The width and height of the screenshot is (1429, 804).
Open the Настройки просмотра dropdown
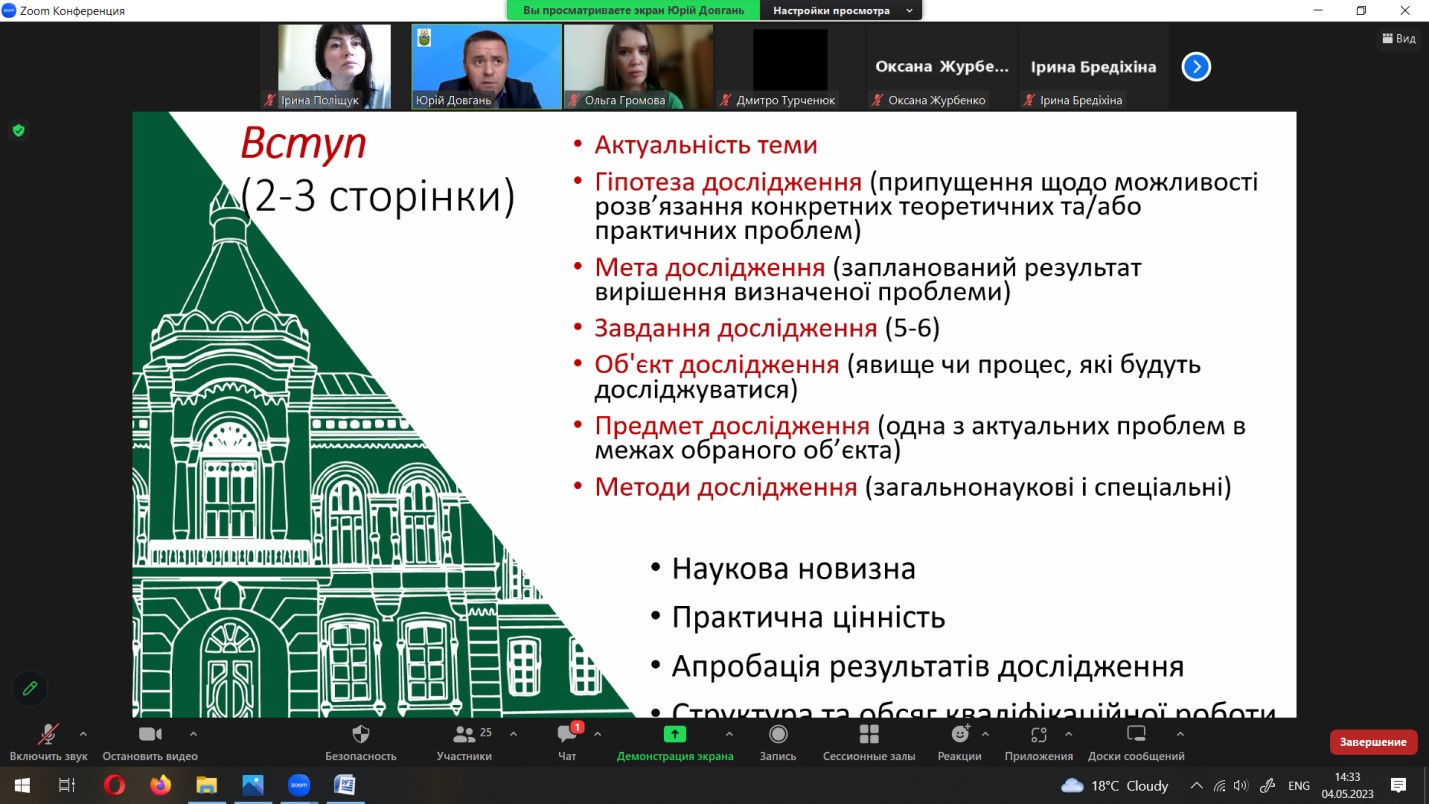click(x=841, y=10)
